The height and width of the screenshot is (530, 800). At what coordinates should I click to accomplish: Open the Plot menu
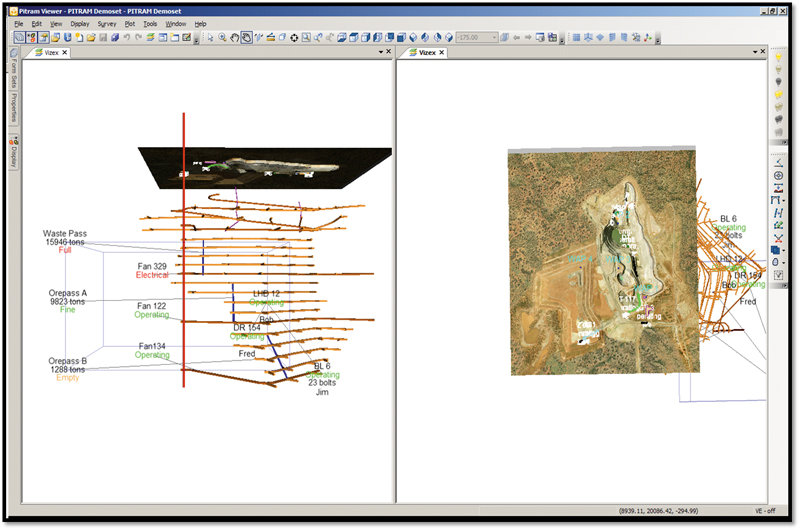click(x=130, y=23)
